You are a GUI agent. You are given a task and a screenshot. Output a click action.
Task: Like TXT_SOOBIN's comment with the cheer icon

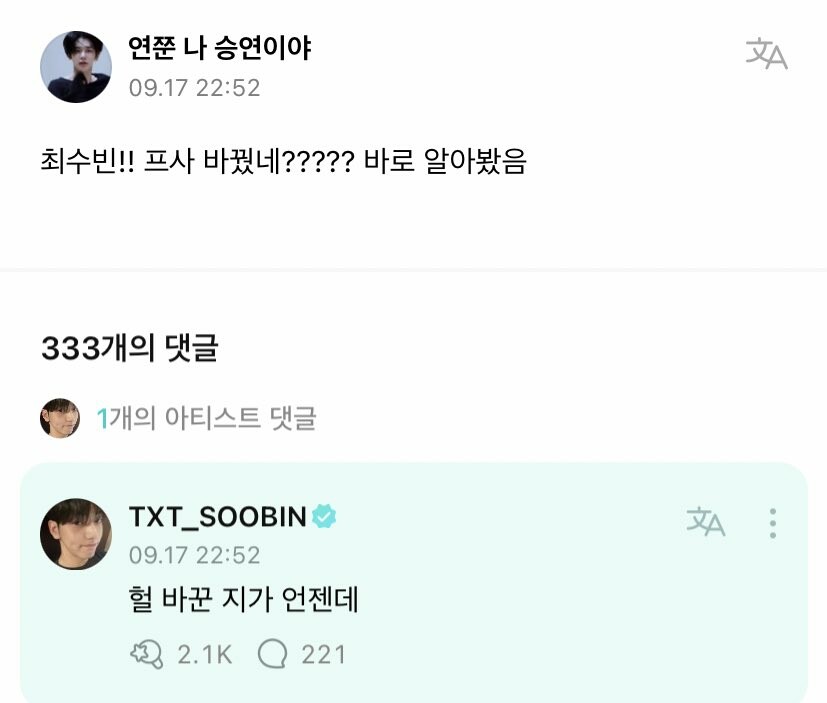(147, 654)
